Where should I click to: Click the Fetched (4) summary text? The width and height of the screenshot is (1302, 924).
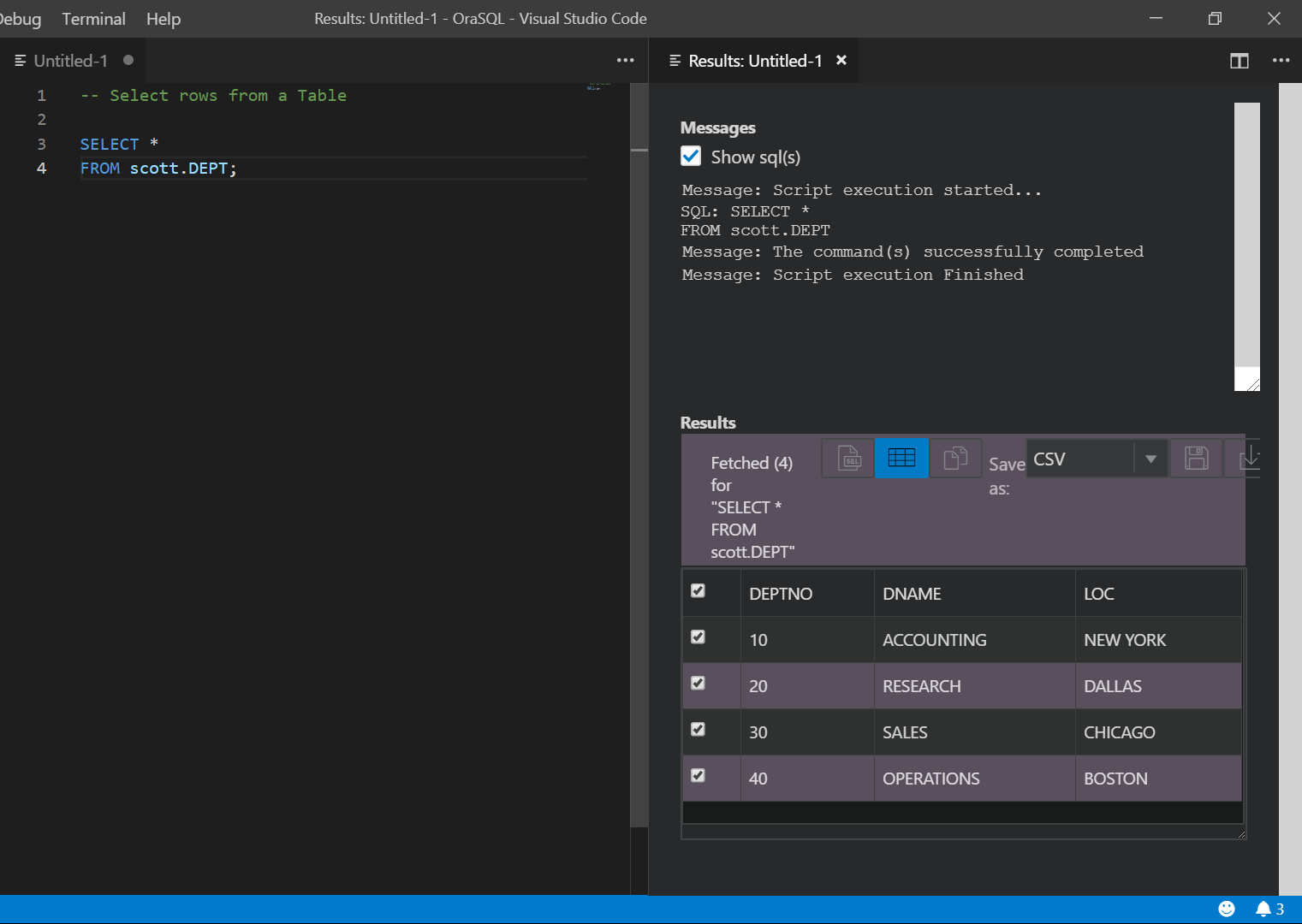pos(752,507)
